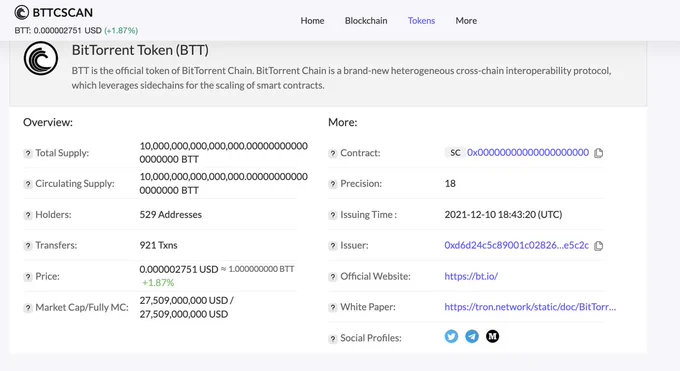Click the More: section heading
Viewport: 680px width, 371px height.
pos(343,122)
